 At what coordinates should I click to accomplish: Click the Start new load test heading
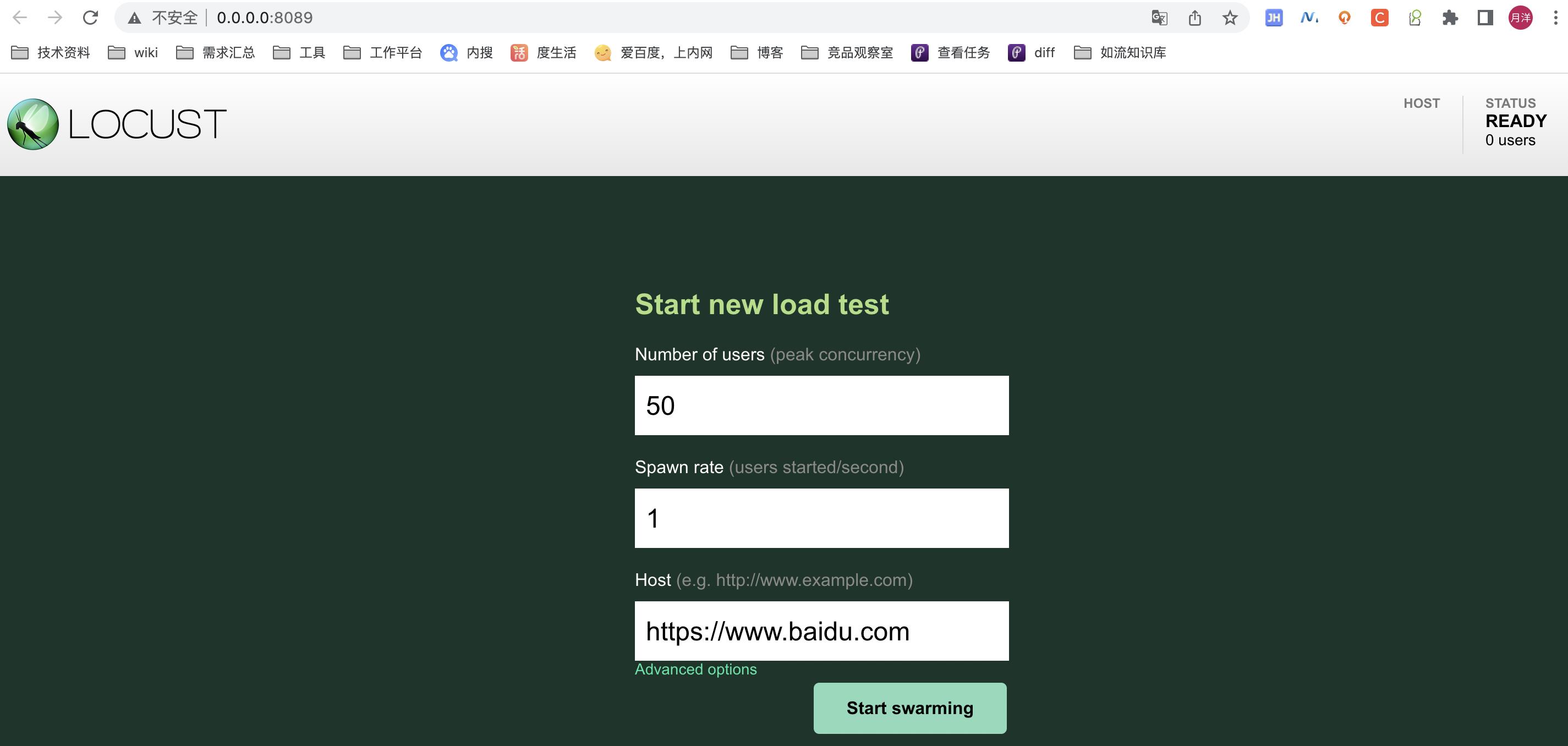[x=762, y=304]
